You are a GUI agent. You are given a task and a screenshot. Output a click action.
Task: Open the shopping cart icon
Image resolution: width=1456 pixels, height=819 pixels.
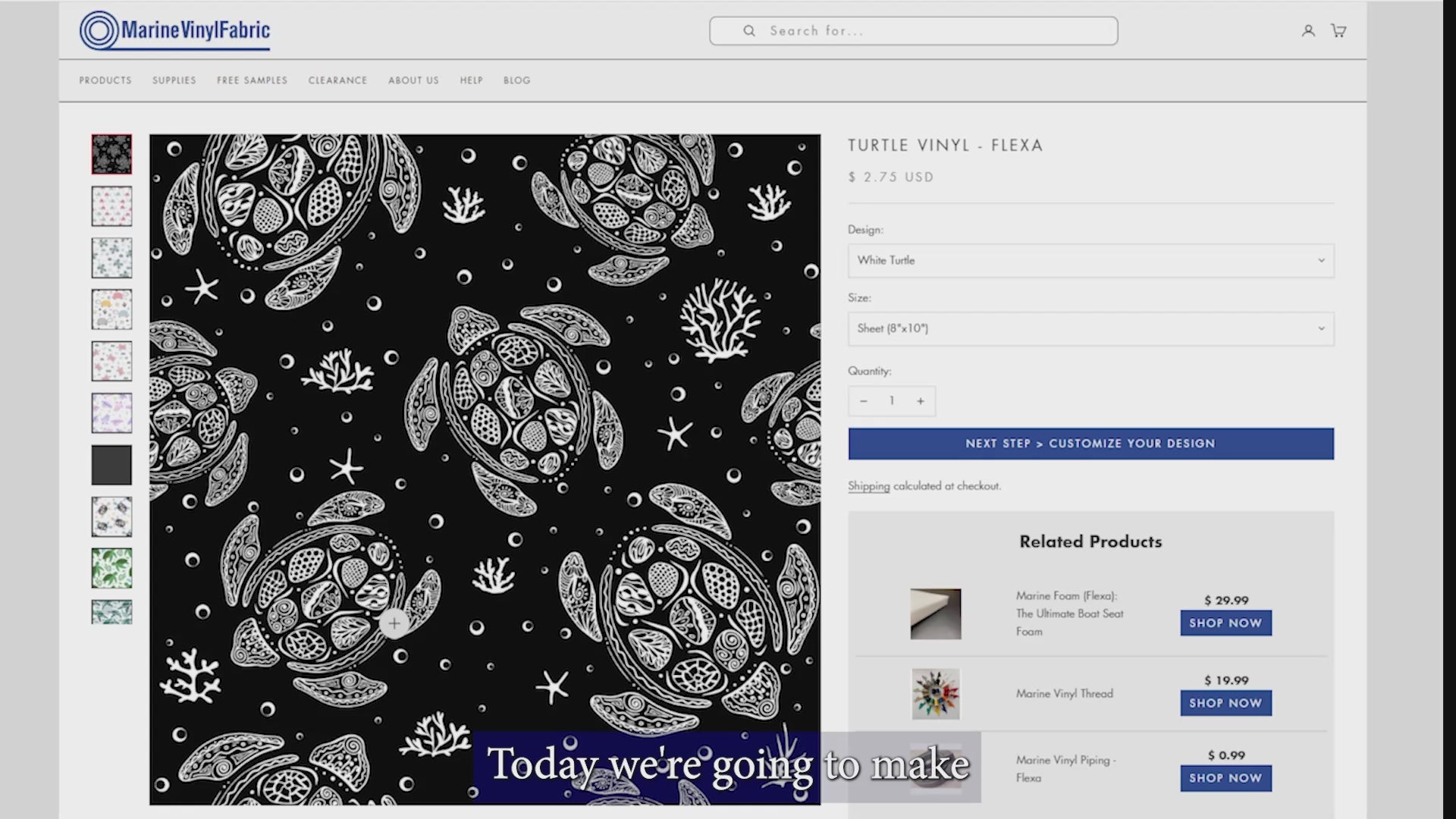pyautogui.click(x=1338, y=31)
